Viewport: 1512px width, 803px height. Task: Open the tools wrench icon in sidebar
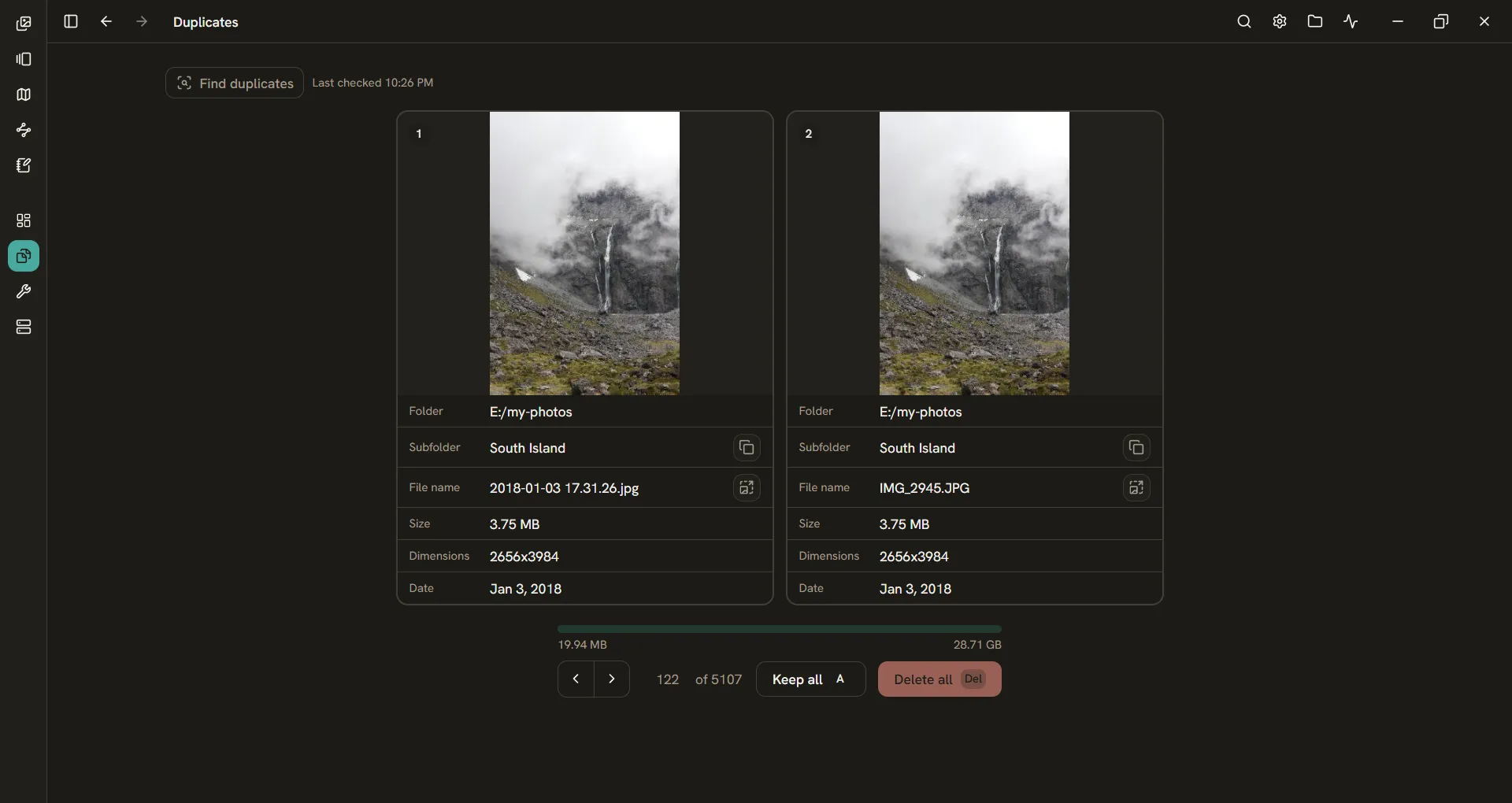[x=24, y=291]
